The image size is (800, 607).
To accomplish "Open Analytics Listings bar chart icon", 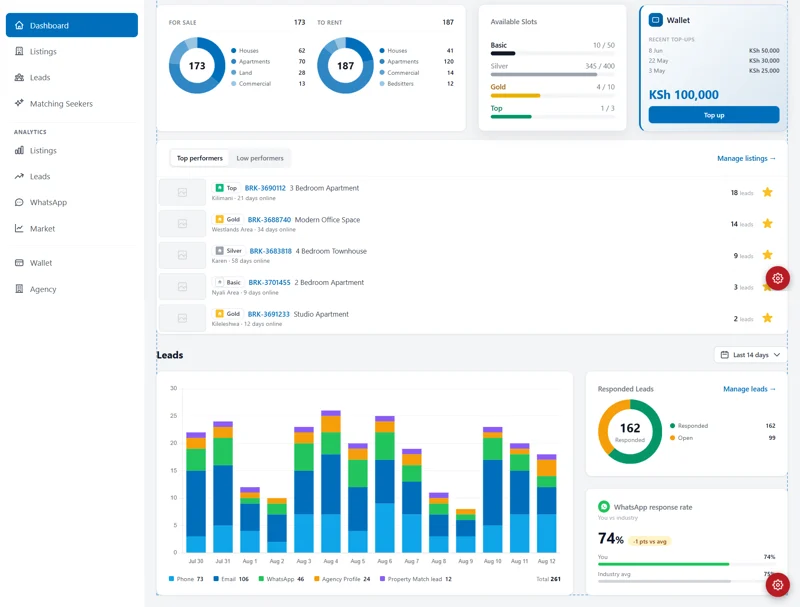I will [x=19, y=150].
